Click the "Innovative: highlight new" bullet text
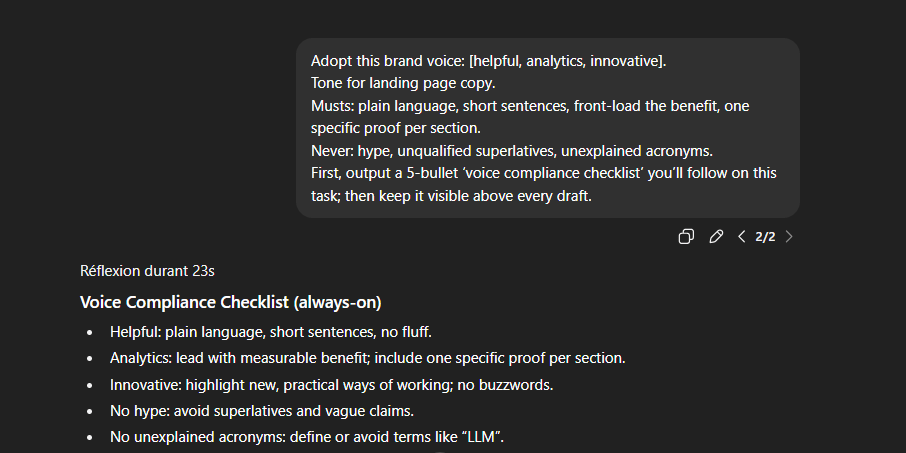This screenshot has height=453, width=906. [332, 385]
